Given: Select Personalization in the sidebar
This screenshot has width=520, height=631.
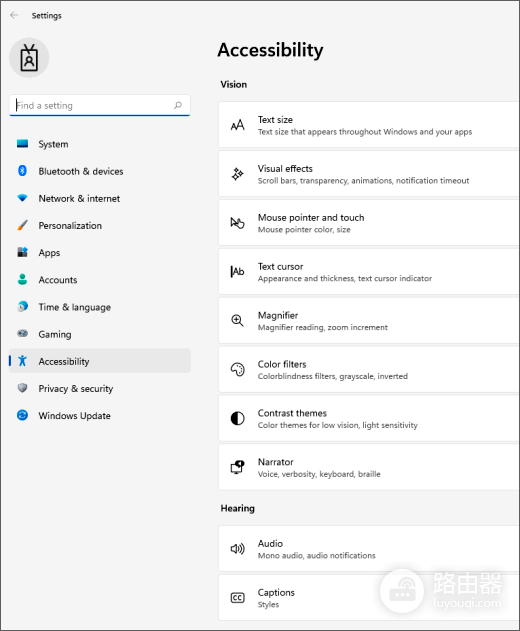Looking at the screenshot, I should (x=99, y=225).
